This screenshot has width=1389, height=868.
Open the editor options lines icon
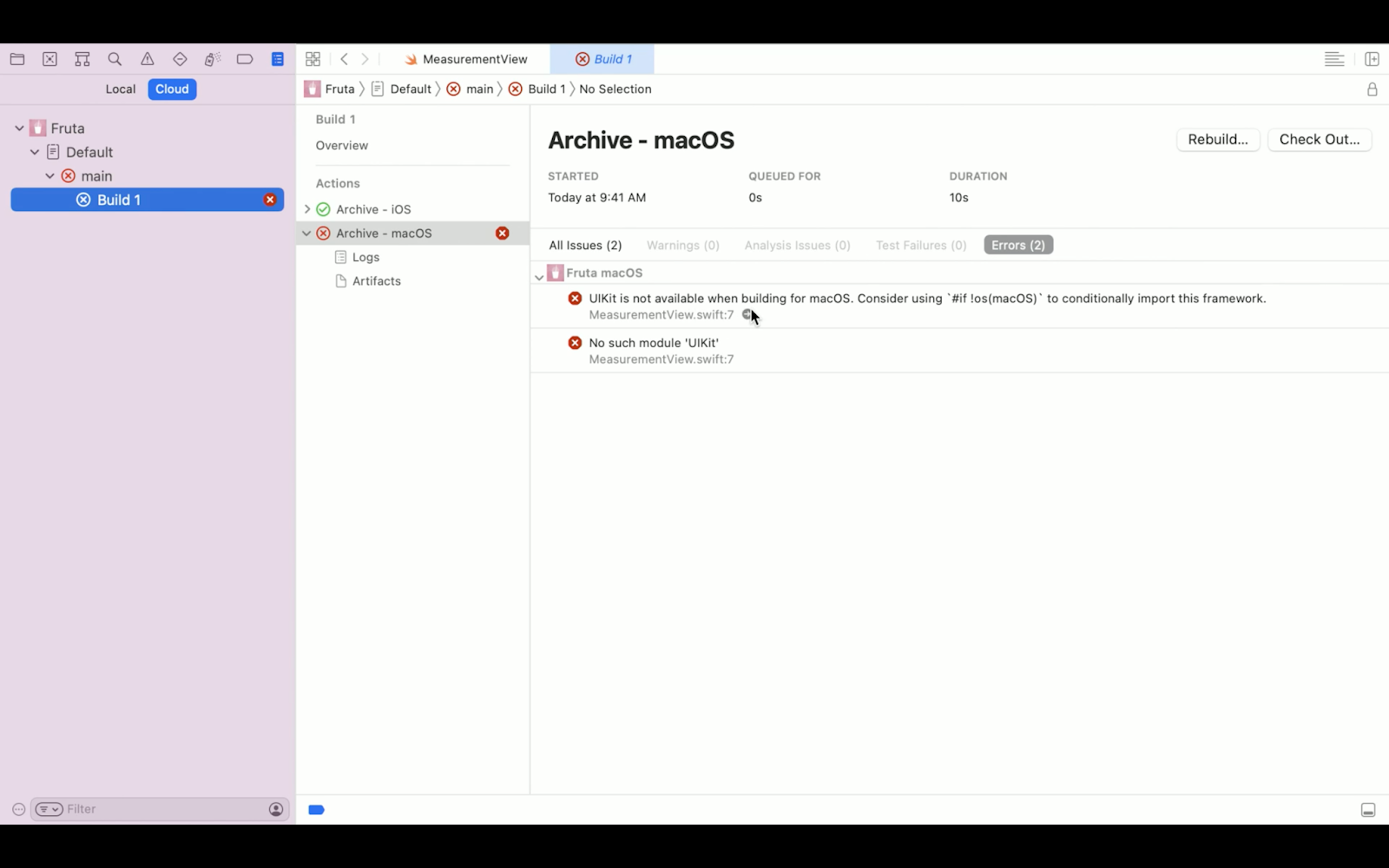pos(1334,59)
